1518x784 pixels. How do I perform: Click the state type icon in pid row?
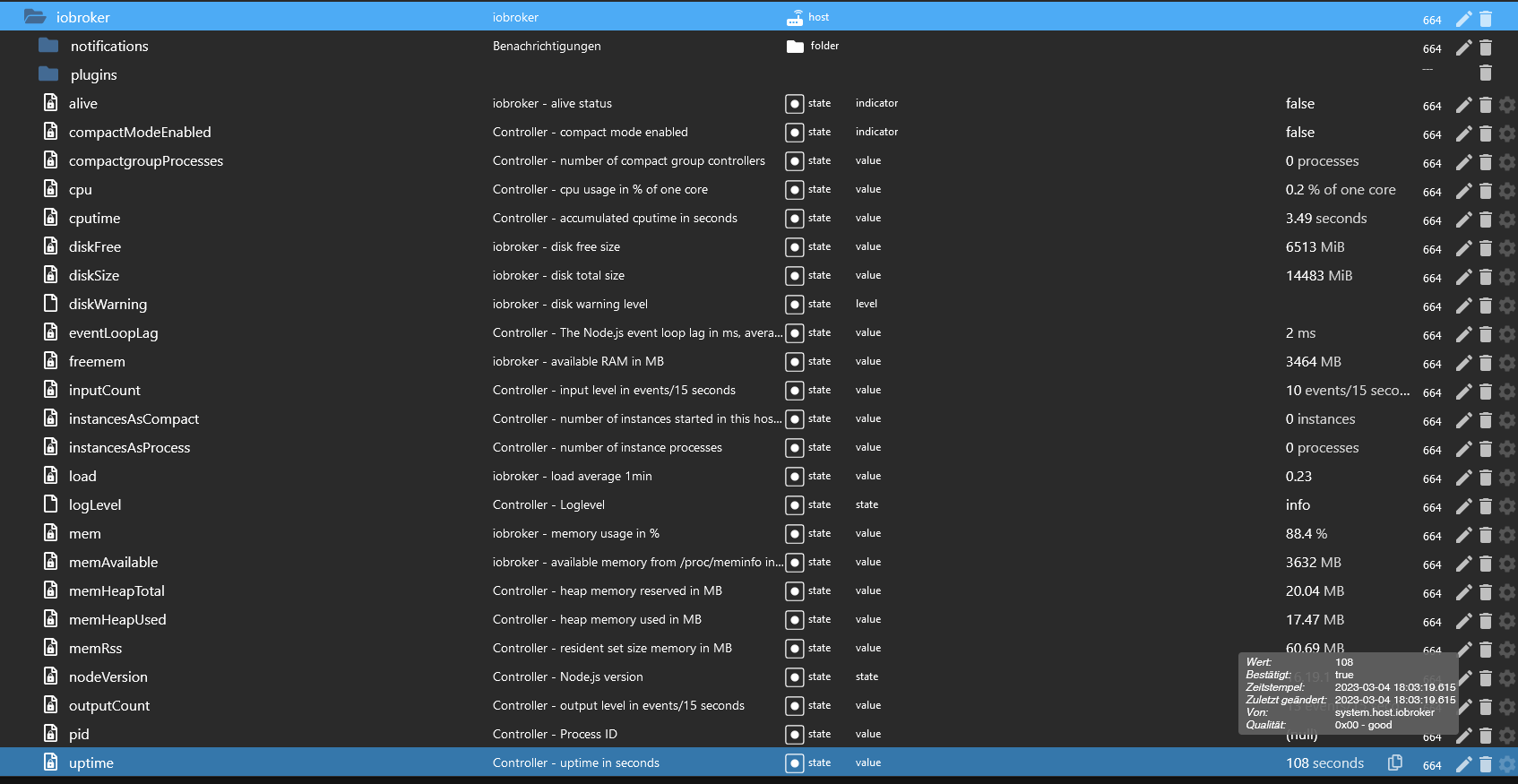pyautogui.click(x=794, y=735)
